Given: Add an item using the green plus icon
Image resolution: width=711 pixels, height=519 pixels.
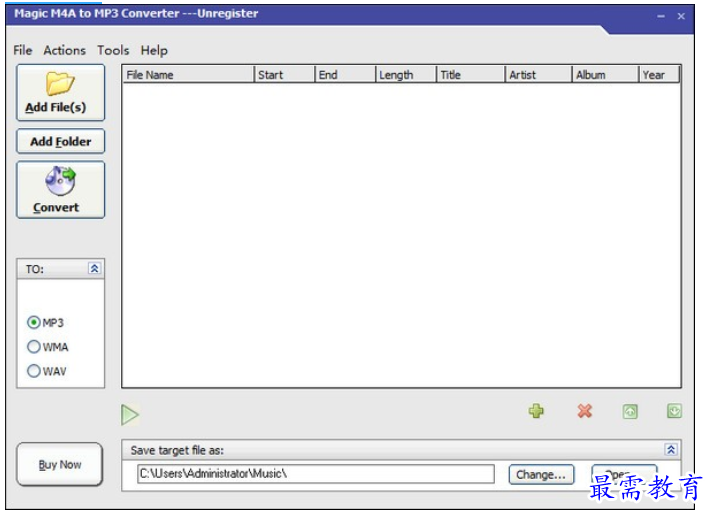Looking at the screenshot, I should 536,411.
